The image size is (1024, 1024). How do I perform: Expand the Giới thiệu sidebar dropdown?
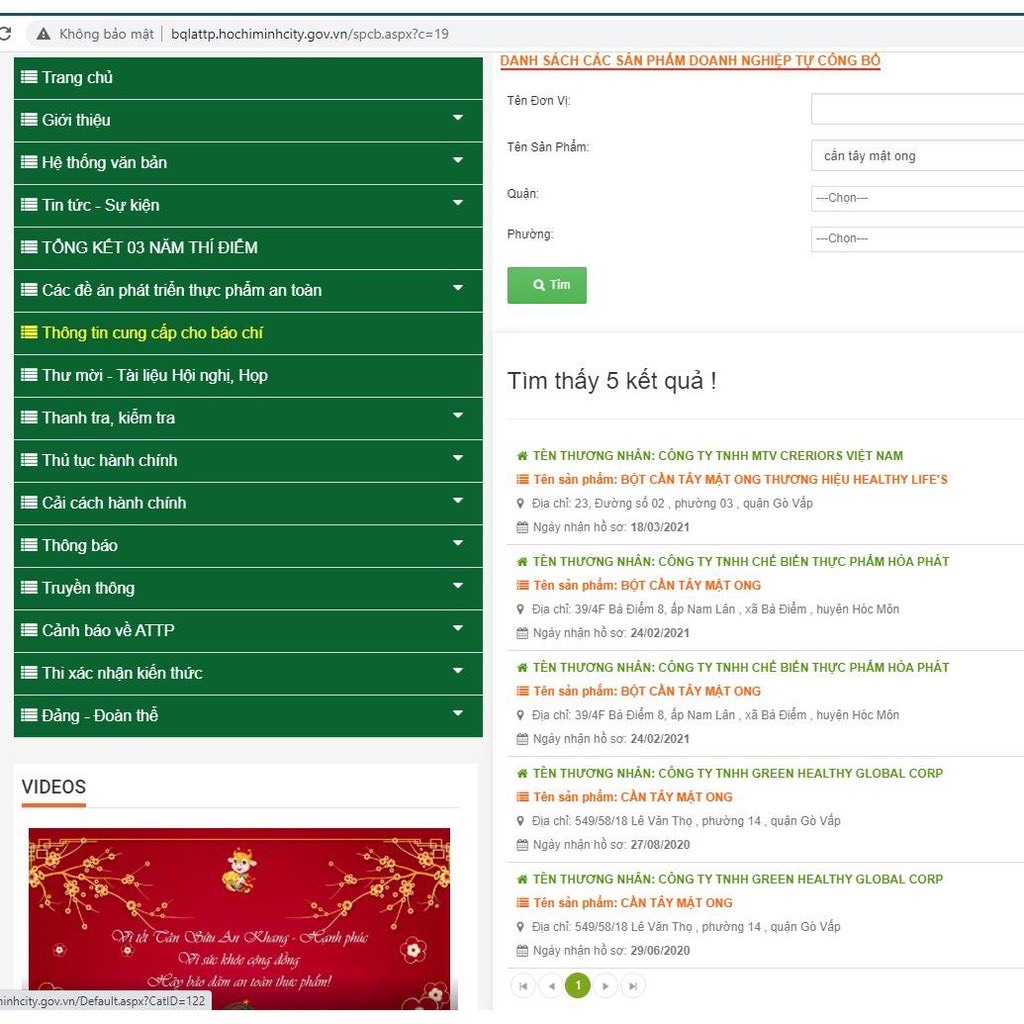[457, 119]
